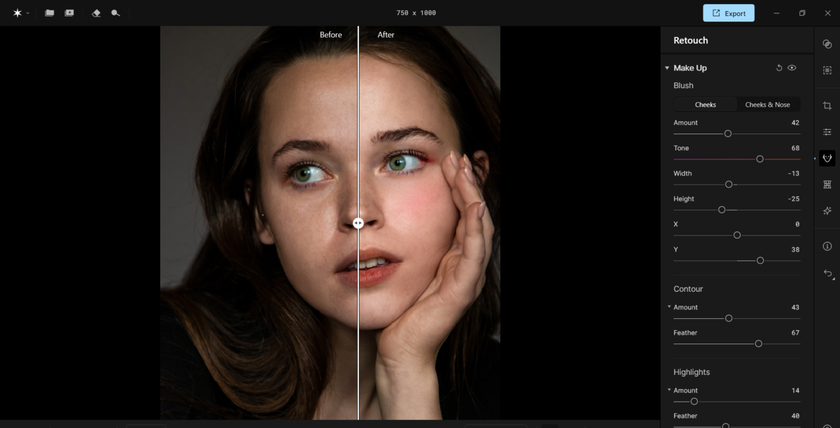Click the Tone value 68
The width and height of the screenshot is (840, 428).
tap(796, 148)
